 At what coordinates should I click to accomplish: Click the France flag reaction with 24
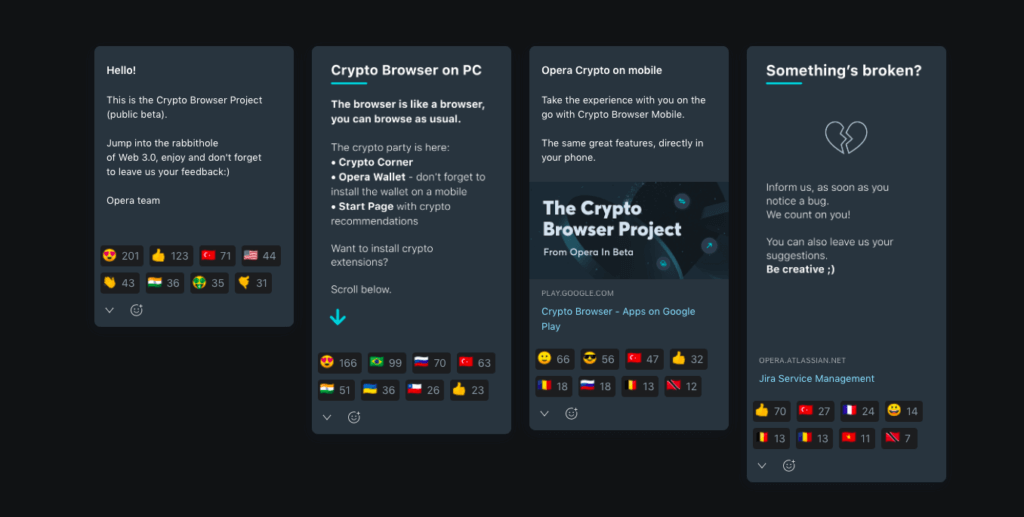point(859,411)
